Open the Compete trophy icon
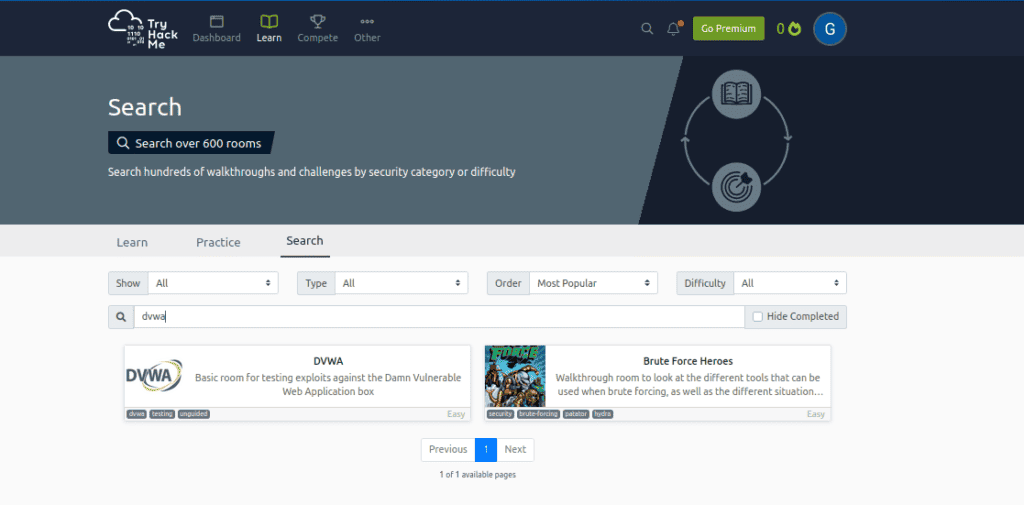This screenshot has height=505, width=1024. tap(317, 22)
